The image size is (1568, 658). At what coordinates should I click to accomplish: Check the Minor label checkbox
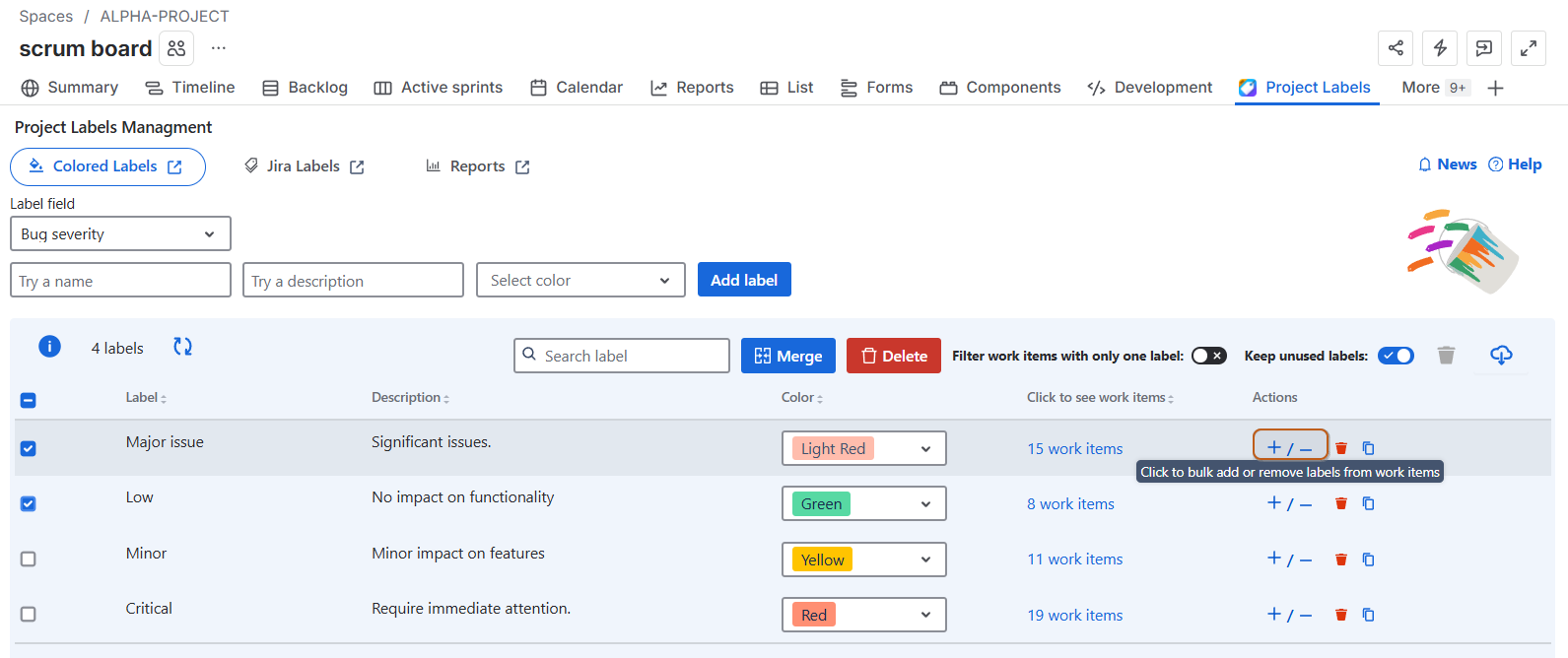pos(29,559)
